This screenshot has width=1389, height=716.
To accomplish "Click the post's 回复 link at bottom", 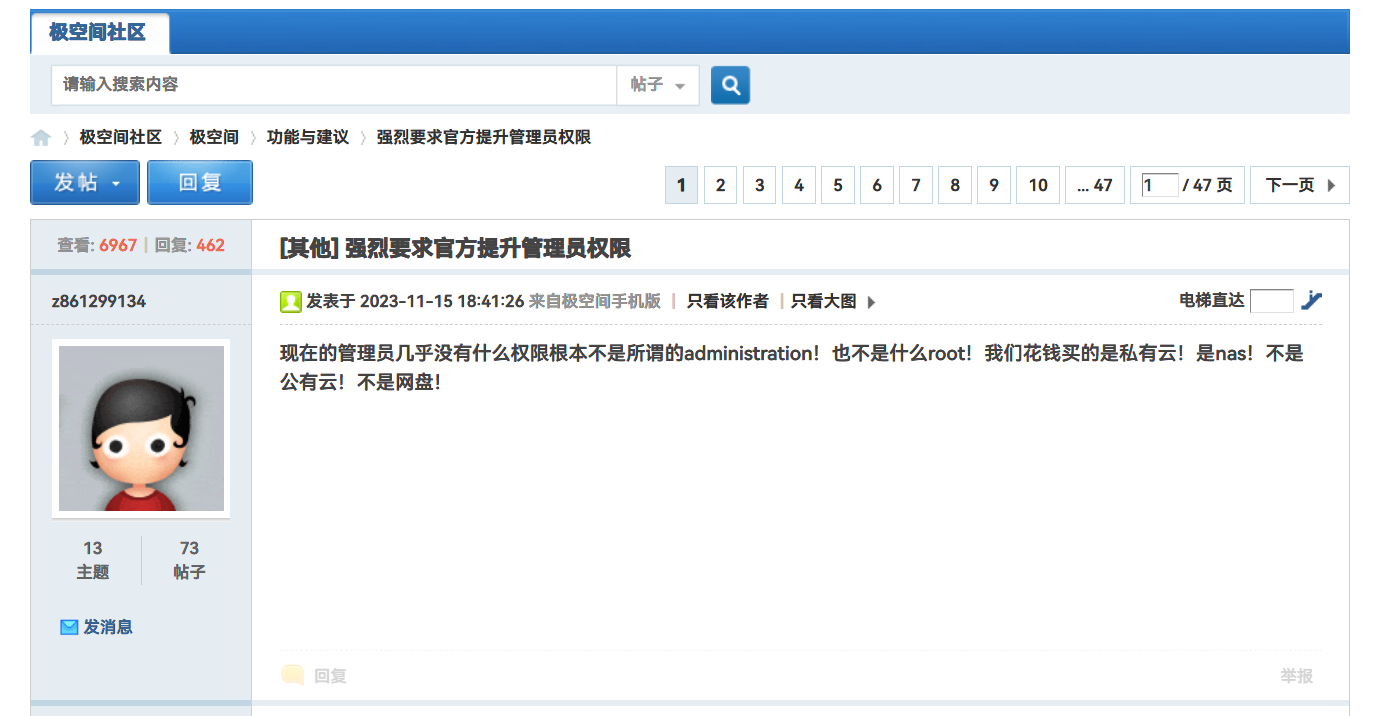I will (330, 676).
